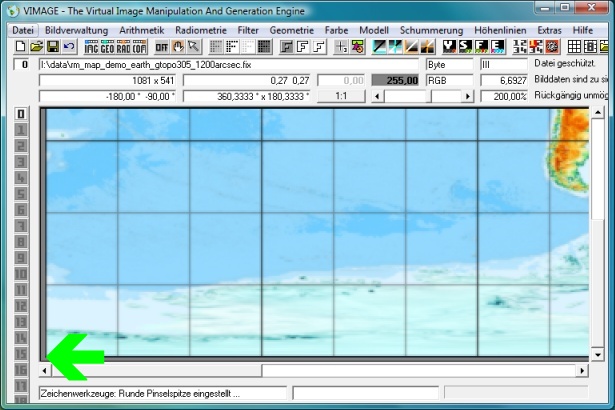The height and width of the screenshot is (410, 615).
Task: Click the 1:1 zoom button
Action: pyautogui.click(x=339, y=96)
